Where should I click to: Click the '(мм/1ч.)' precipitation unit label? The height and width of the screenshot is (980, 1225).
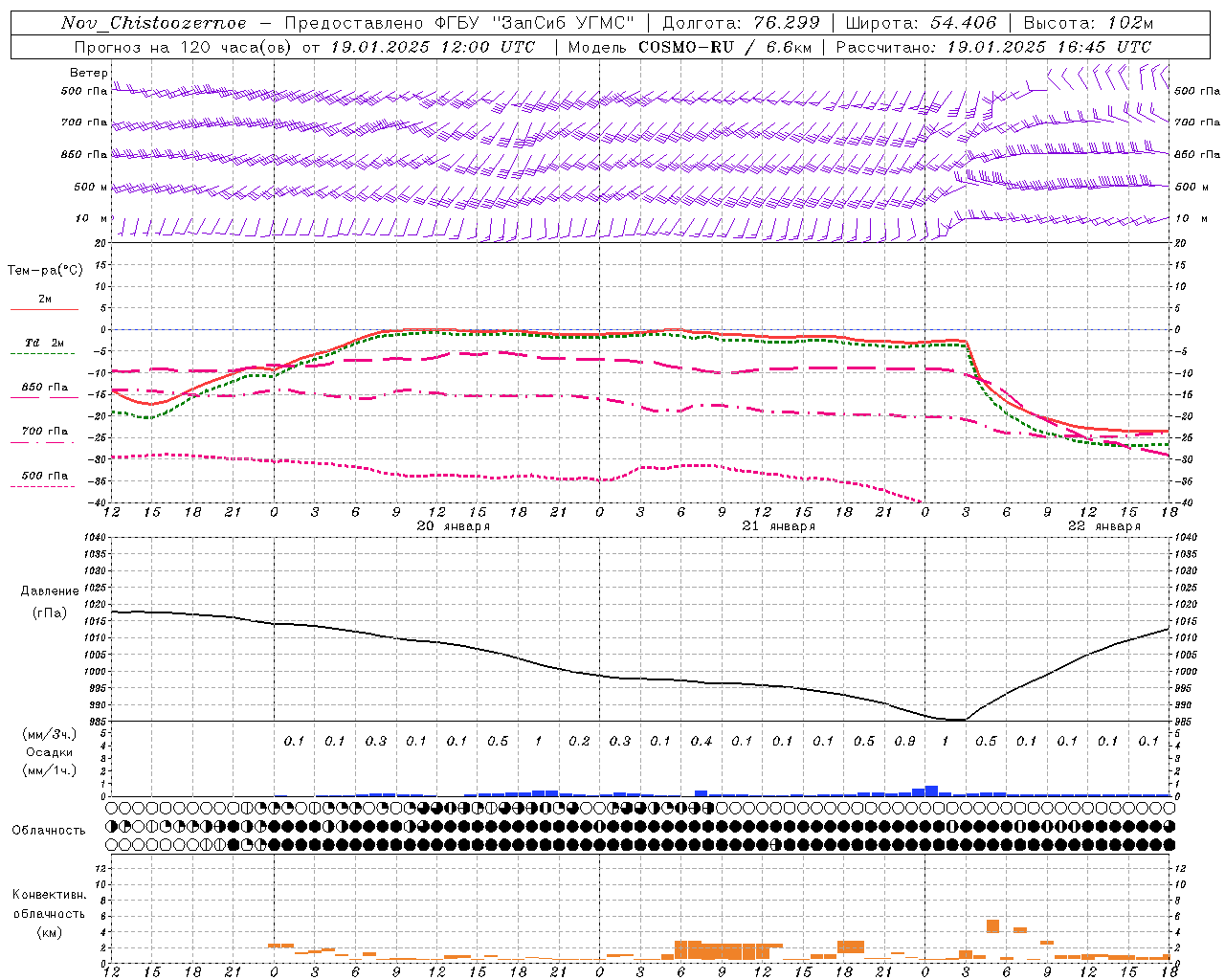(49, 770)
